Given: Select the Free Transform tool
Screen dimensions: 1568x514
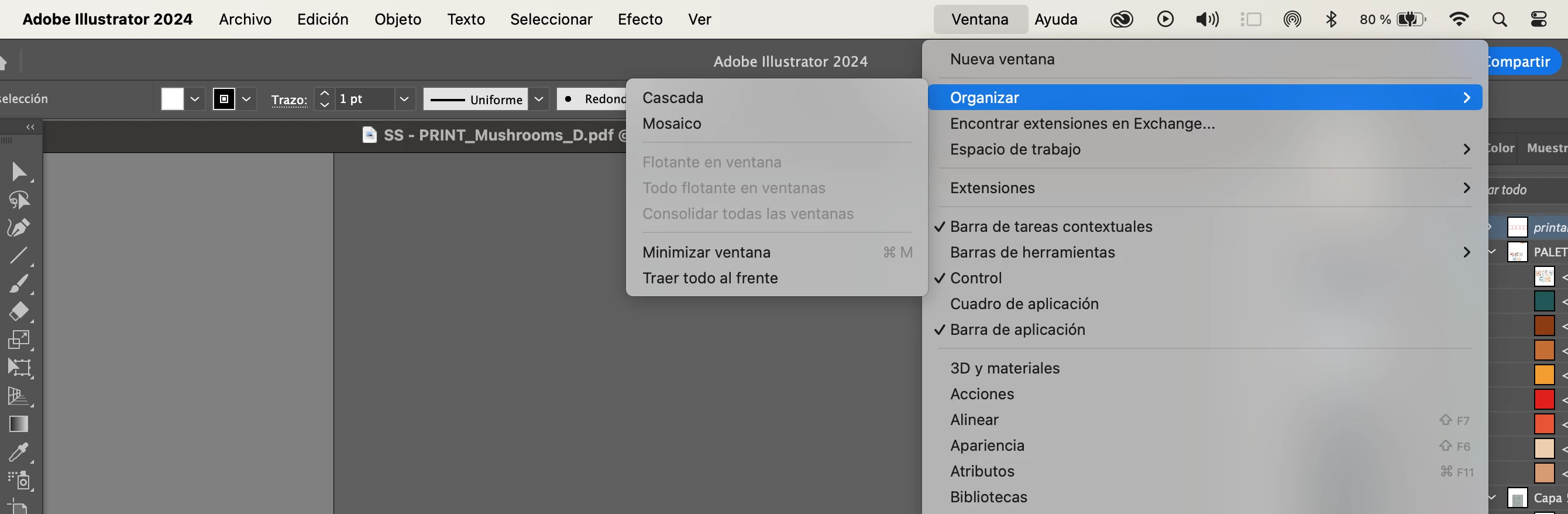Looking at the screenshot, I should pos(18,367).
